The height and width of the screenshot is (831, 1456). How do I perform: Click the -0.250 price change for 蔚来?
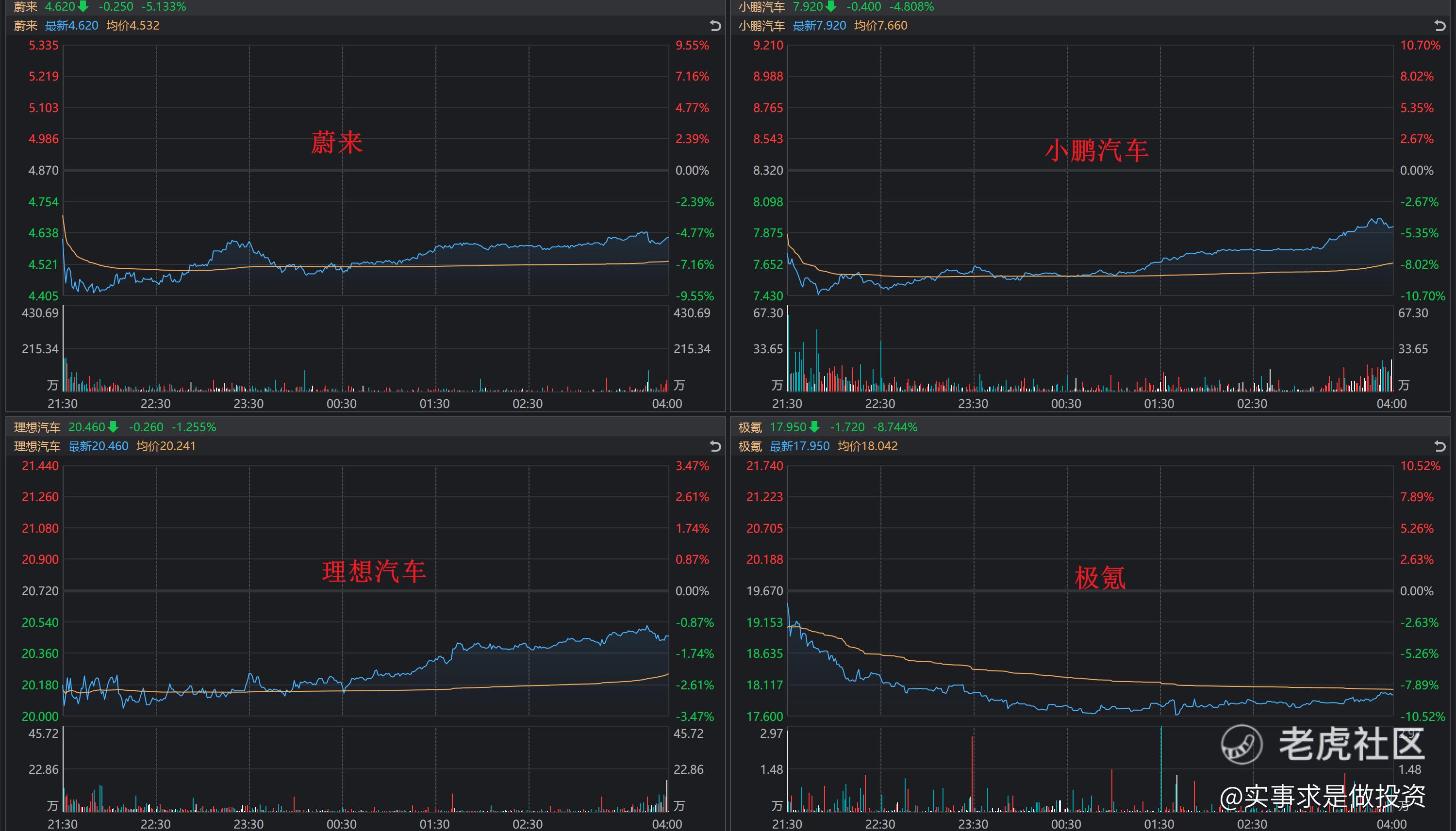[116, 6]
